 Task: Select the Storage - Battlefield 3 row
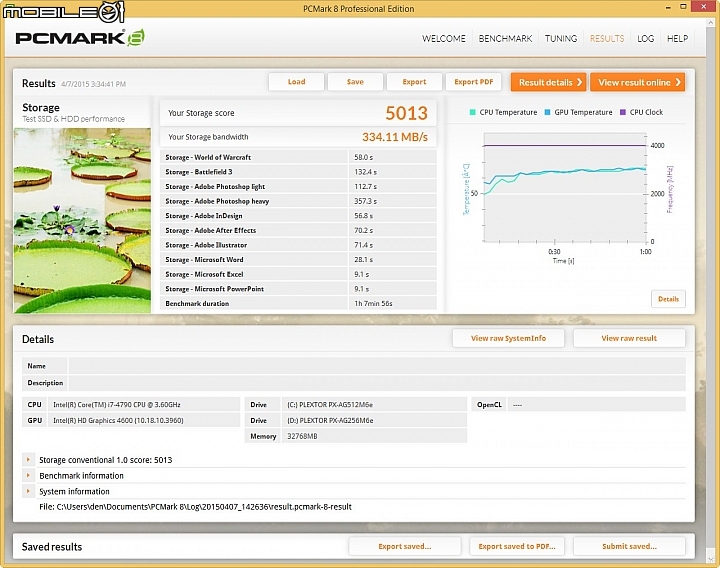click(x=298, y=172)
